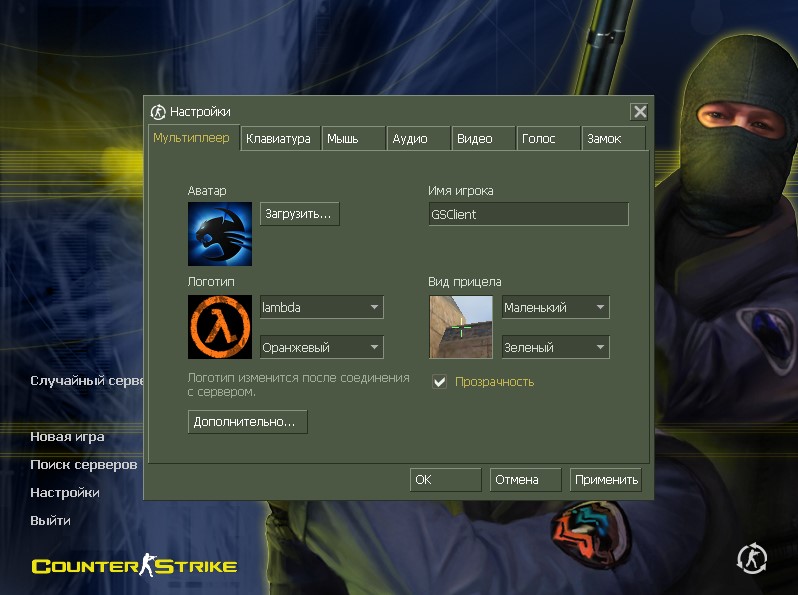Expand the Оранжевый logo color dropdown

(320, 348)
